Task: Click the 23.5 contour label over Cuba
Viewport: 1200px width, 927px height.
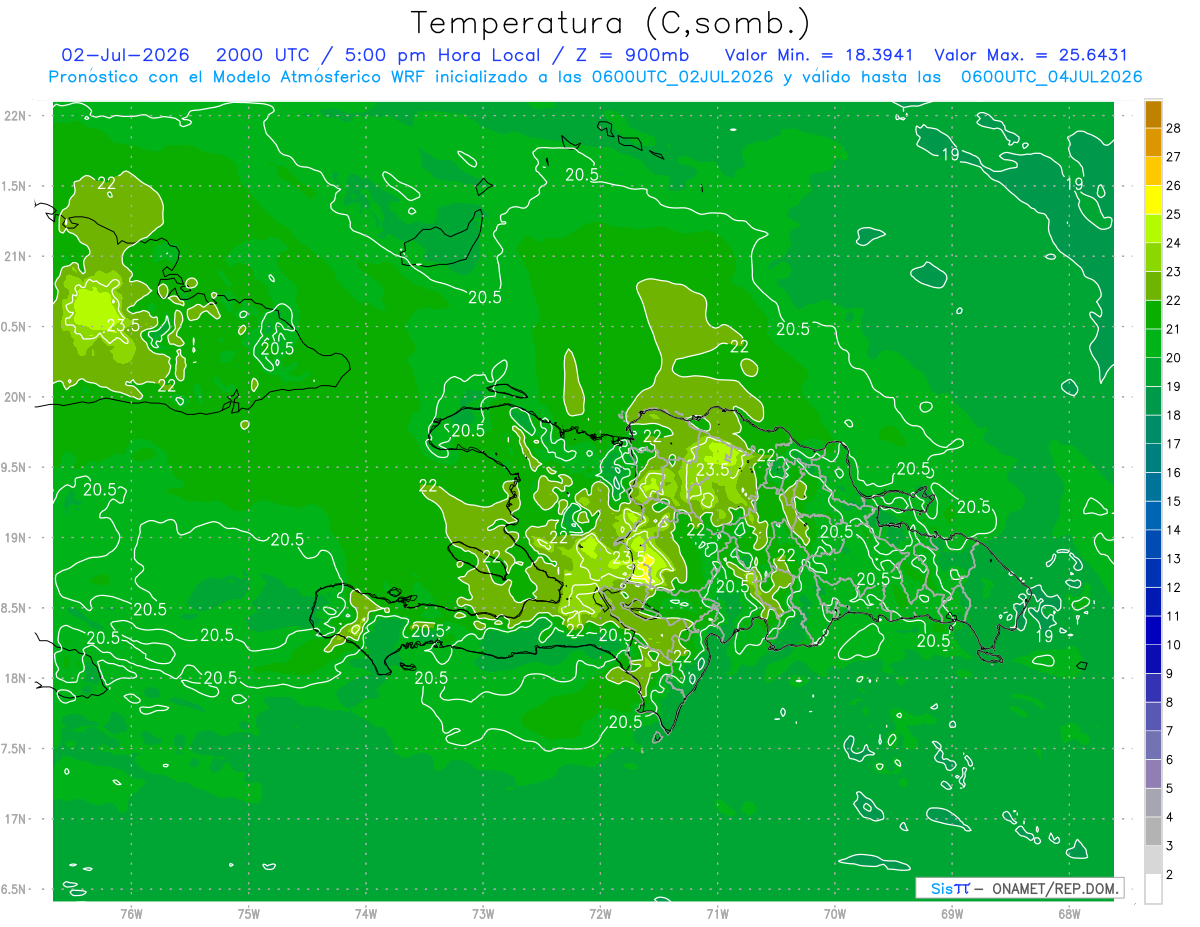Action: pyautogui.click(x=123, y=325)
